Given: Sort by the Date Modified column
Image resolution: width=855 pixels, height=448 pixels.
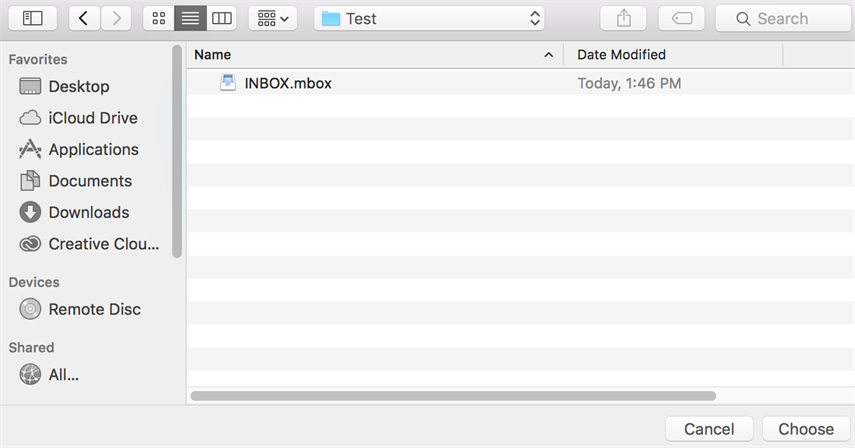Looking at the screenshot, I should [x=673, y=55].
